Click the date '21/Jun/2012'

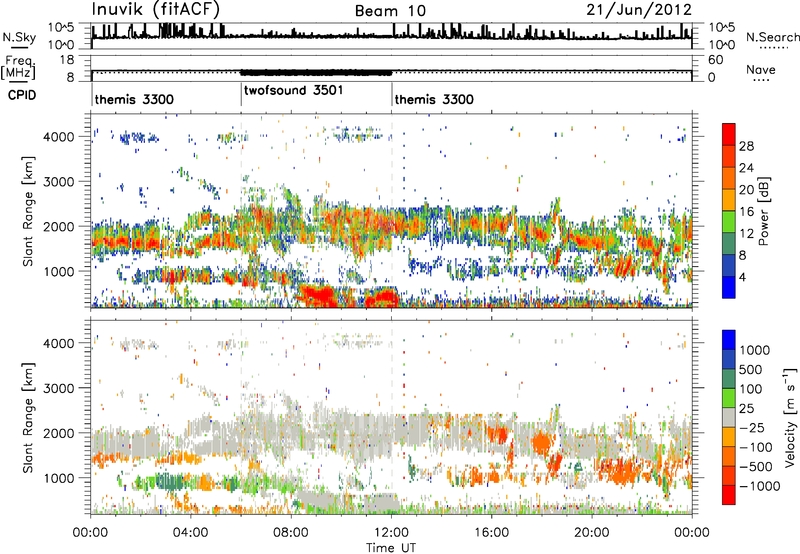[x=639, y=10]
